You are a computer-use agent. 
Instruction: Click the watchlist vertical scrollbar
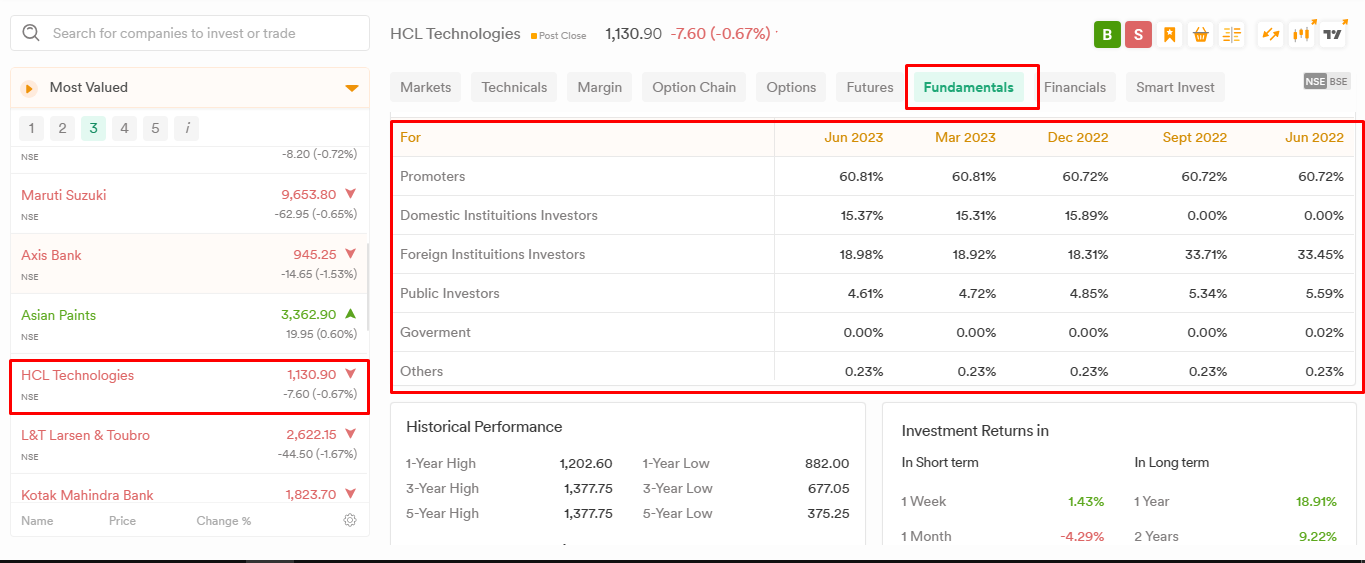point(368,285)
